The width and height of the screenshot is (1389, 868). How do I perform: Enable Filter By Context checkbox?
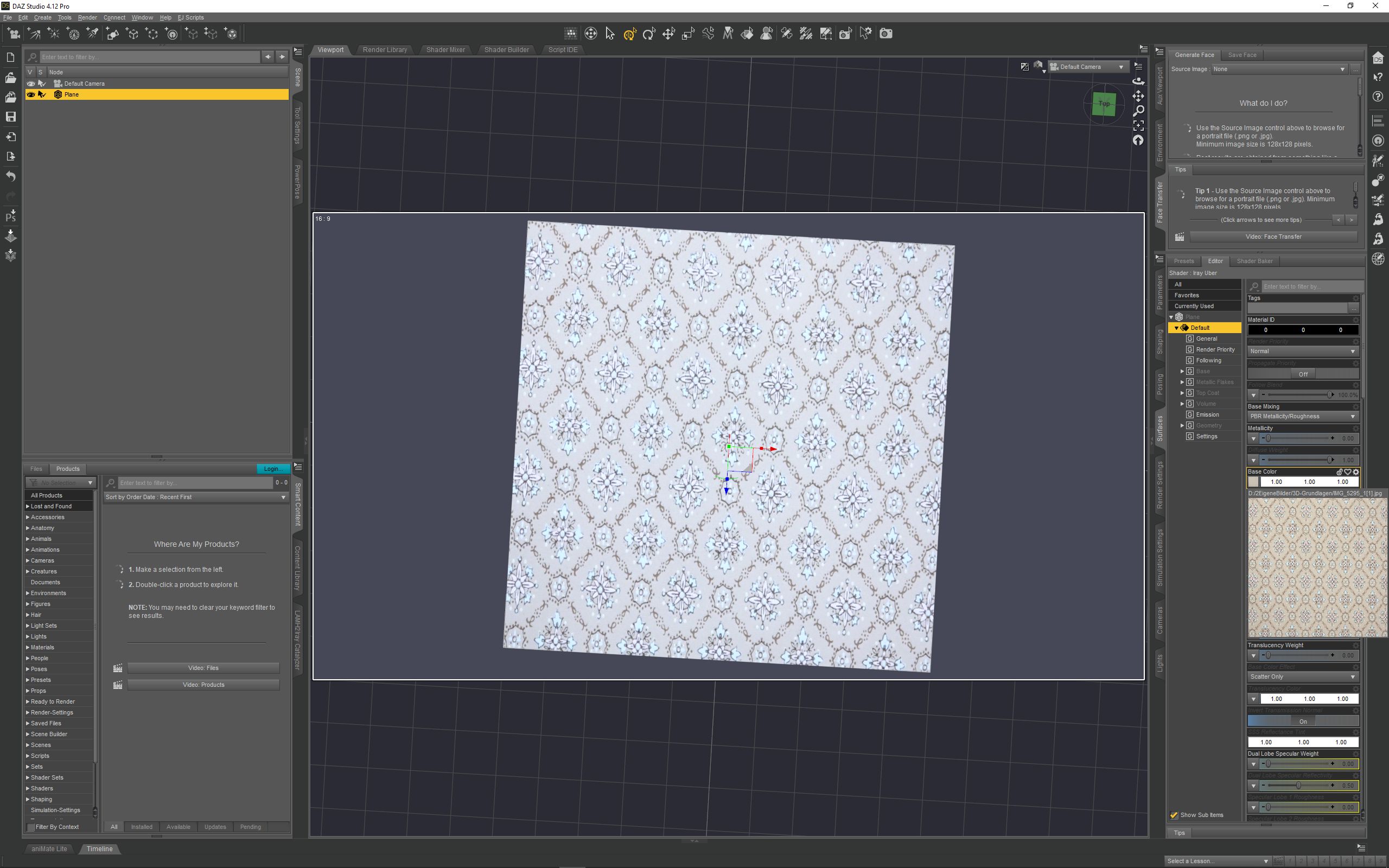pyautogui.click(x=31, y=827)
